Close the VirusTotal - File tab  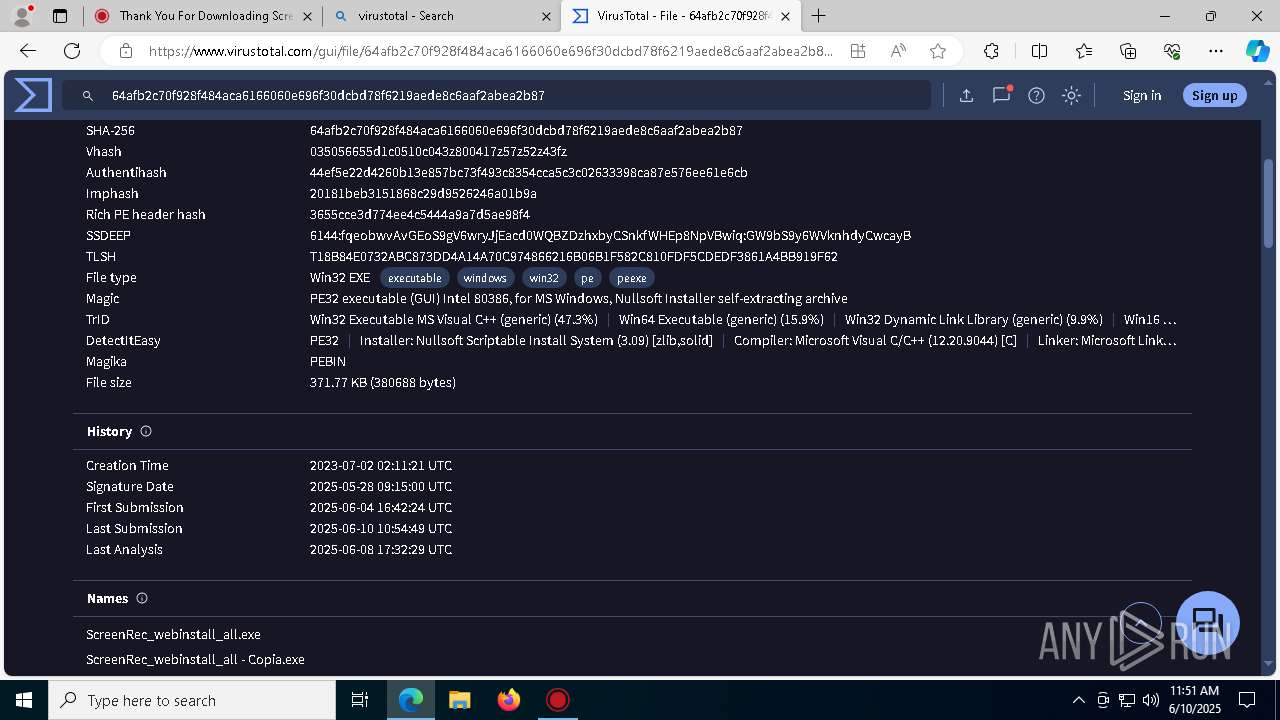[x=785, y=16]
